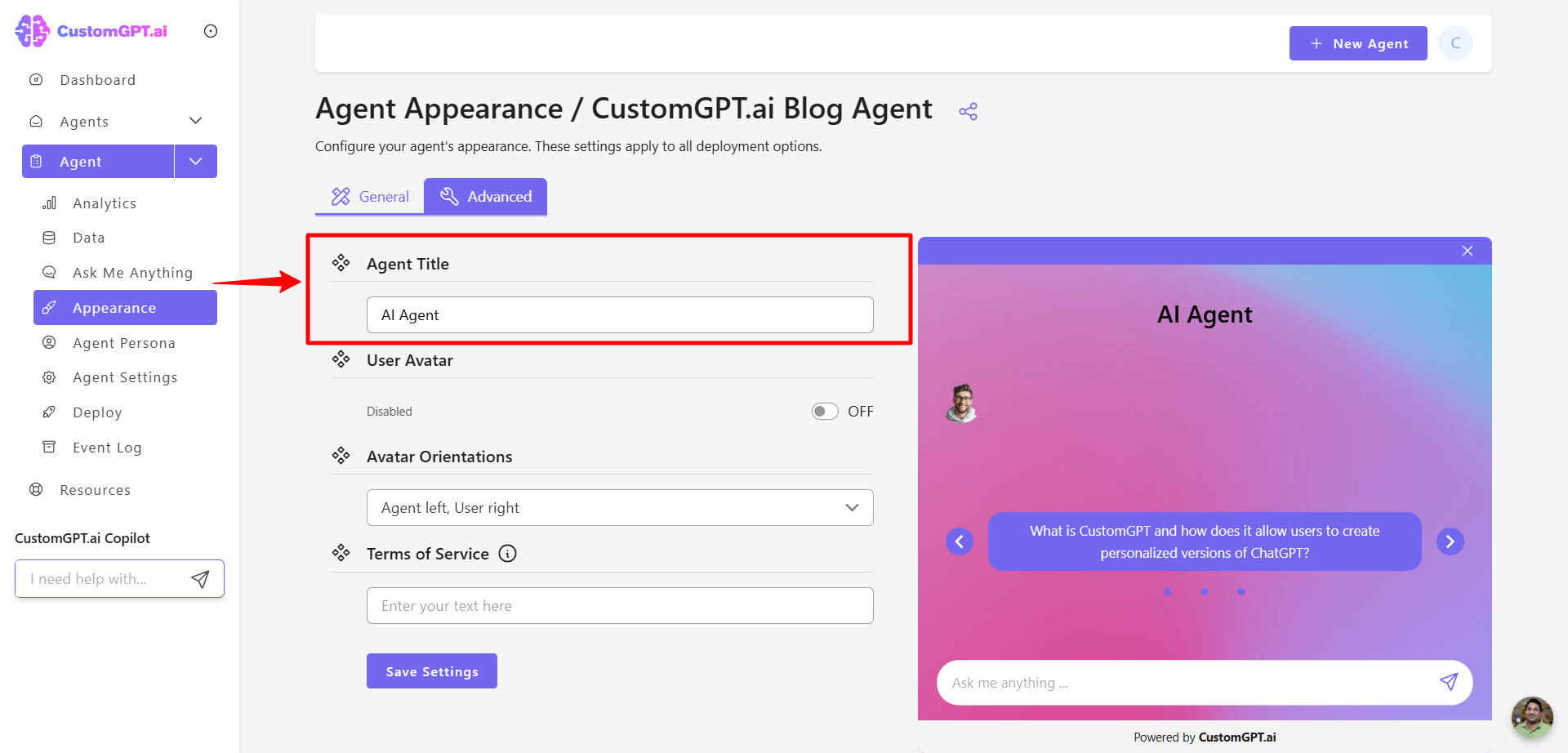
Task: Show previous suggested question in preview
Action: coord(960,541)
